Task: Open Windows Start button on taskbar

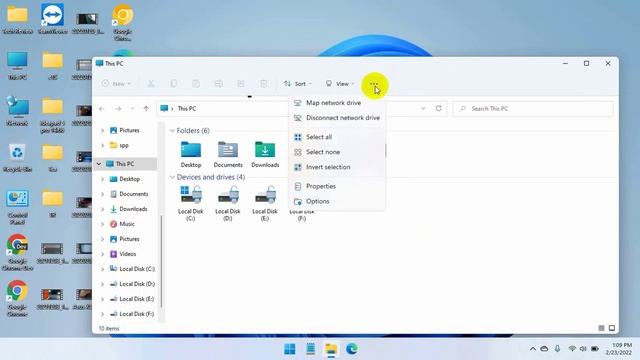Action: (290, 349)
